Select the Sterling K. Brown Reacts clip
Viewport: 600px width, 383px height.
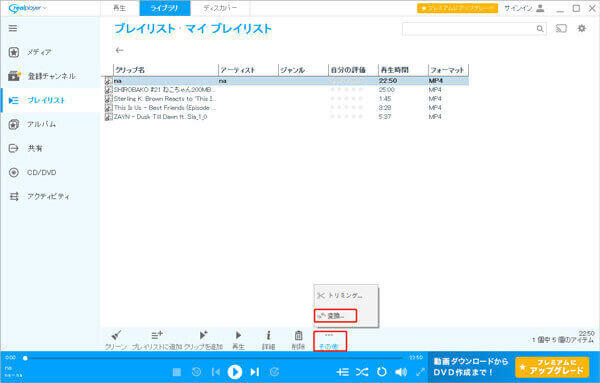click(287, 99)
